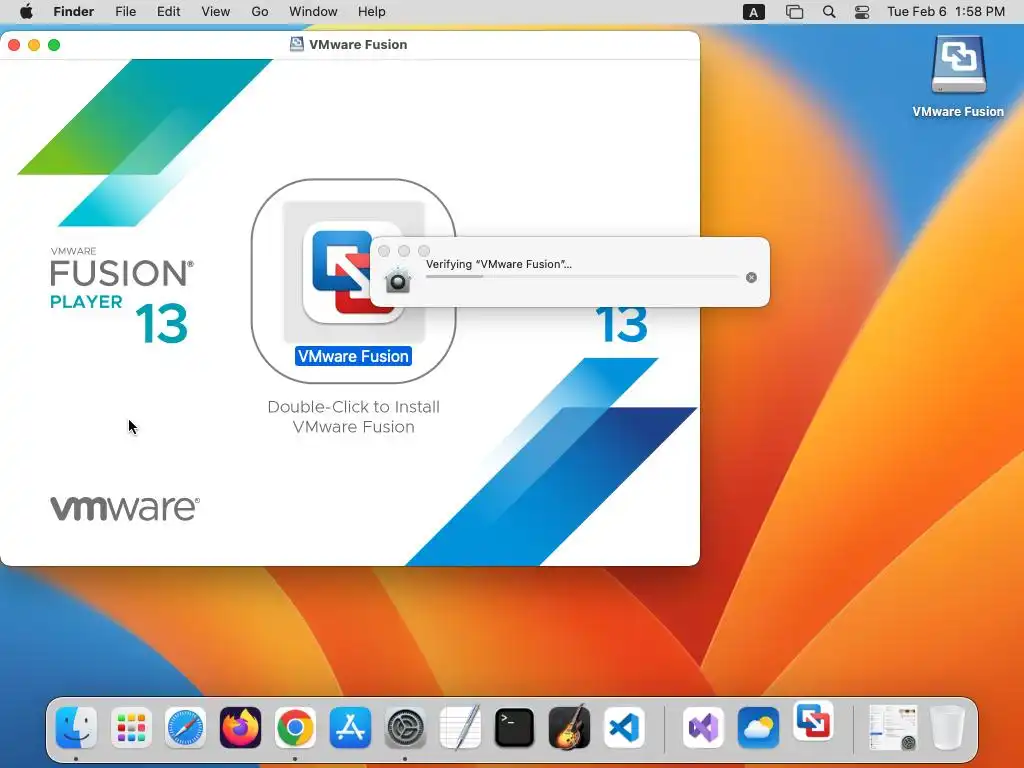This screenshot has height=768, width=1024.
Task: Launch Terminal from the Dock
Action: 515,728
